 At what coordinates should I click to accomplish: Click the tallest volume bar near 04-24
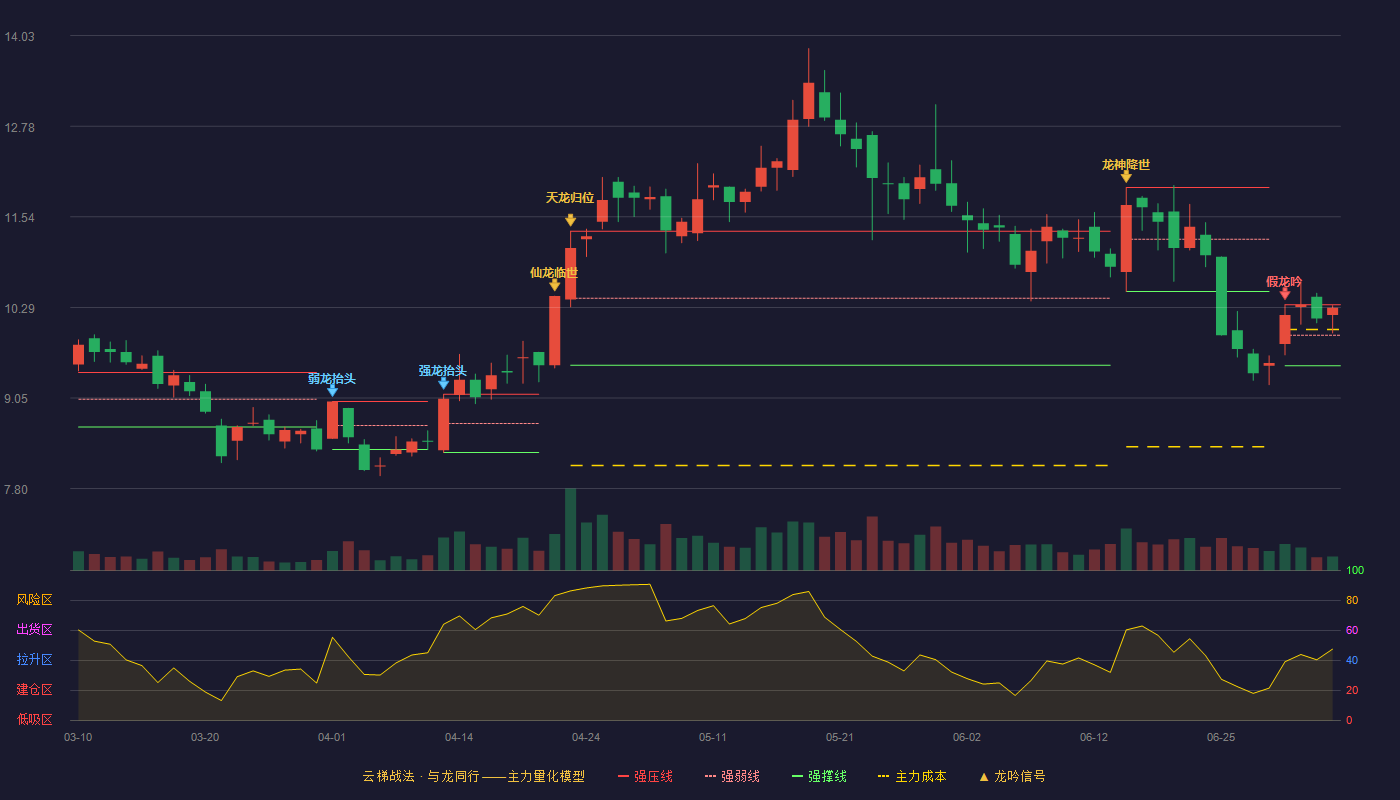pyautogui.click(x=570, y=529)
